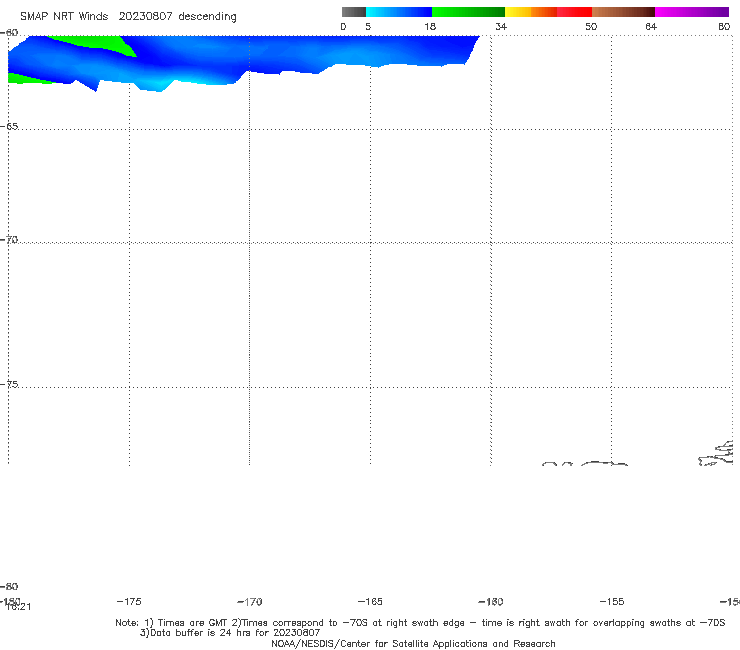Click the color bar label '5'
Image resolution: width=740 pixels, height=650 pixels.
[368, 26]
